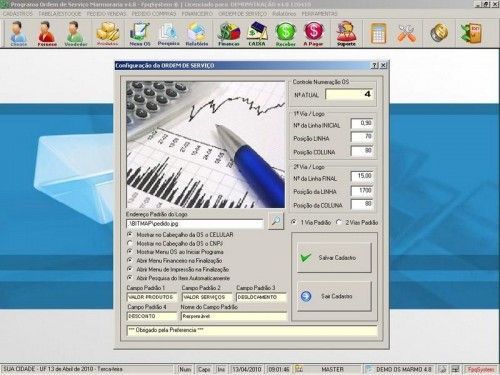Open the CADASTROS menu

pos(18,14)
